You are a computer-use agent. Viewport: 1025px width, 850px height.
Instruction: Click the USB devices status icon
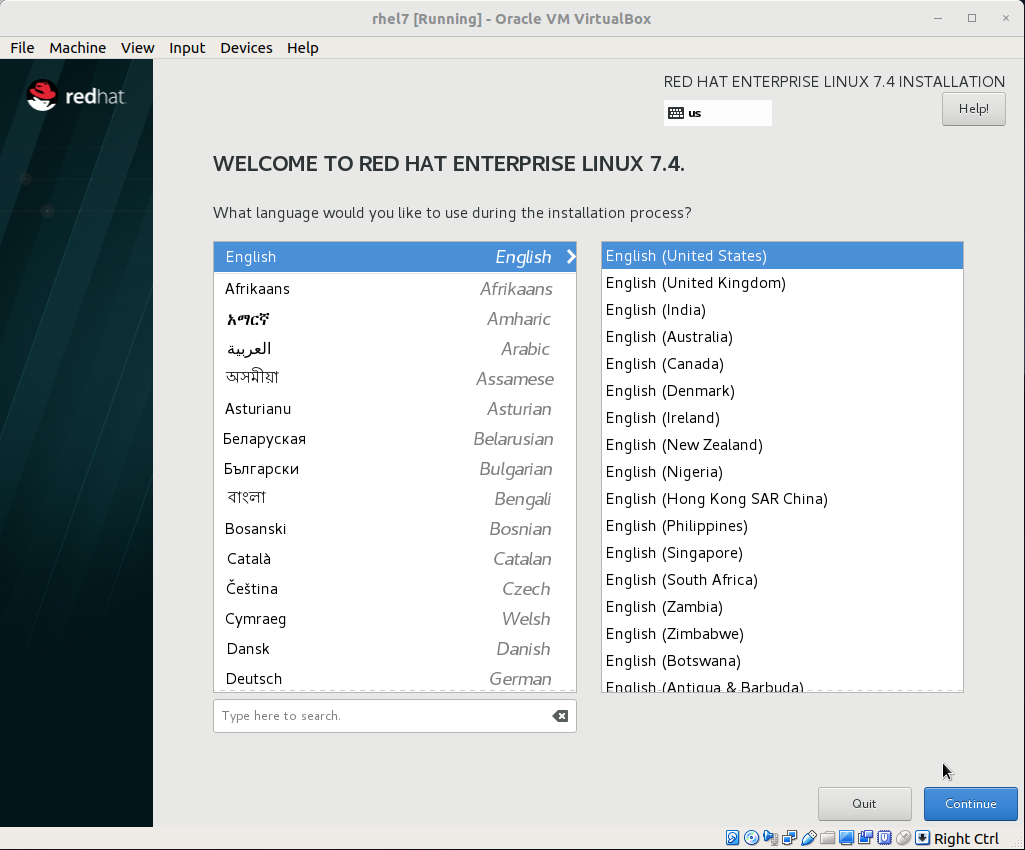809,838
